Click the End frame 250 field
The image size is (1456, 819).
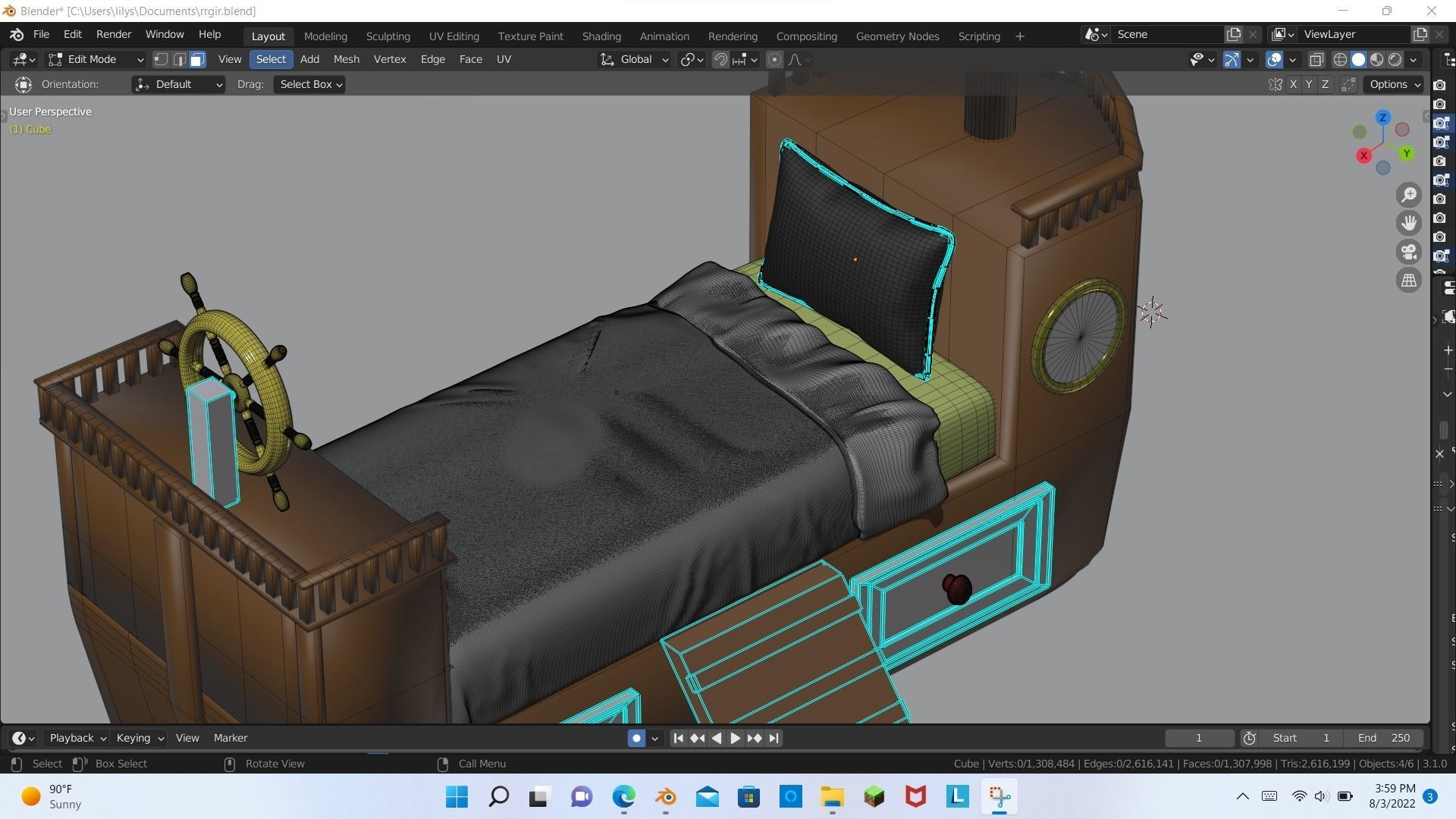(1384, 738)
